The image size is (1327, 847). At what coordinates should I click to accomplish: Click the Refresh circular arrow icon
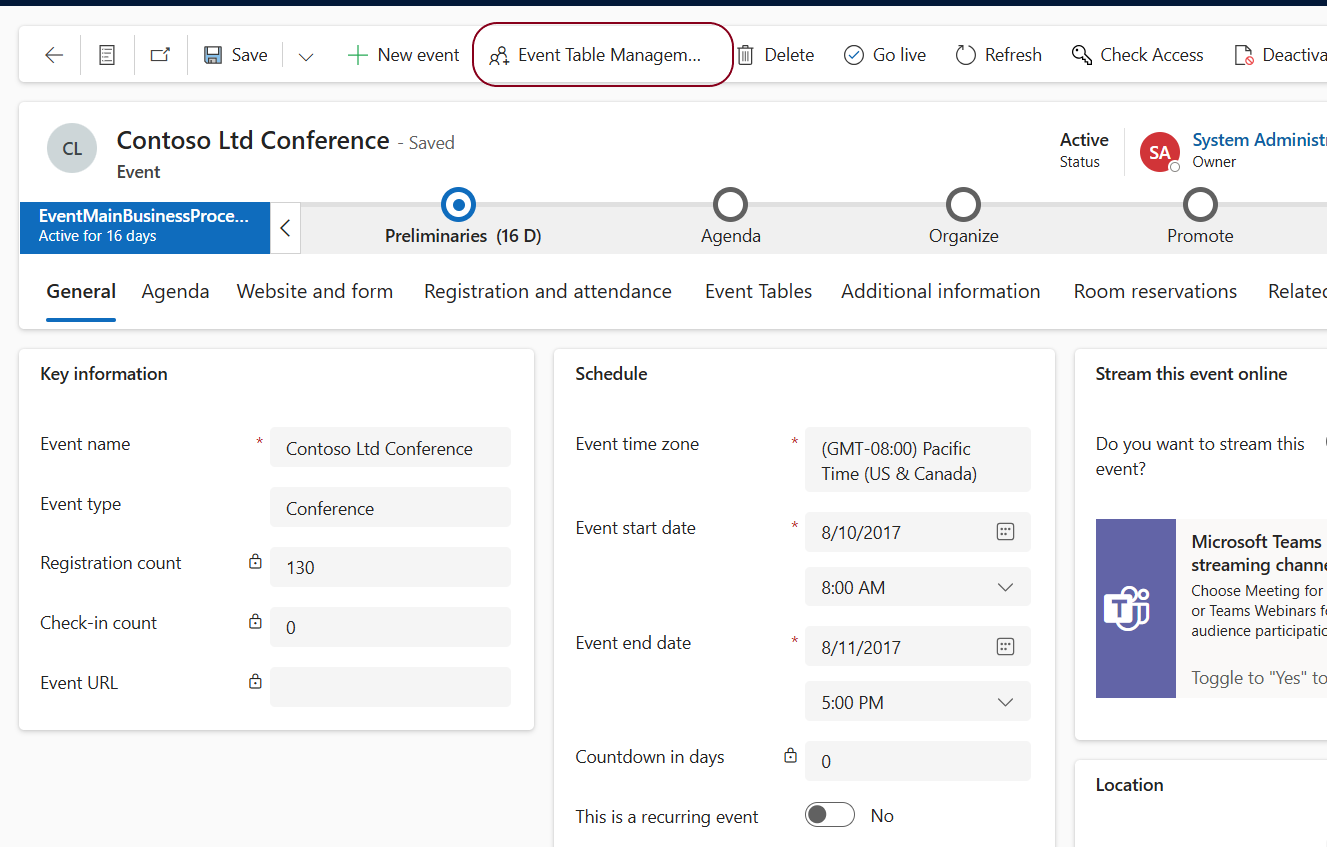click(x=965, y=55)
